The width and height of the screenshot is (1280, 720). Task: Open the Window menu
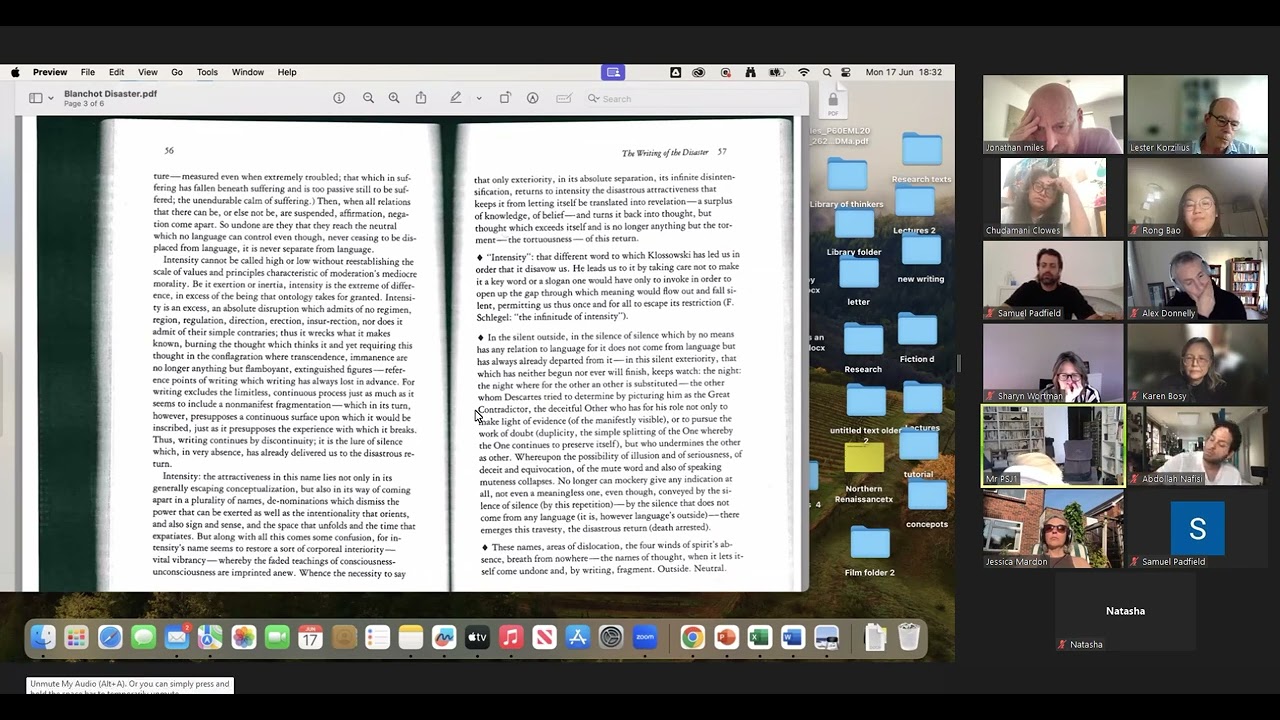(248, 72)
